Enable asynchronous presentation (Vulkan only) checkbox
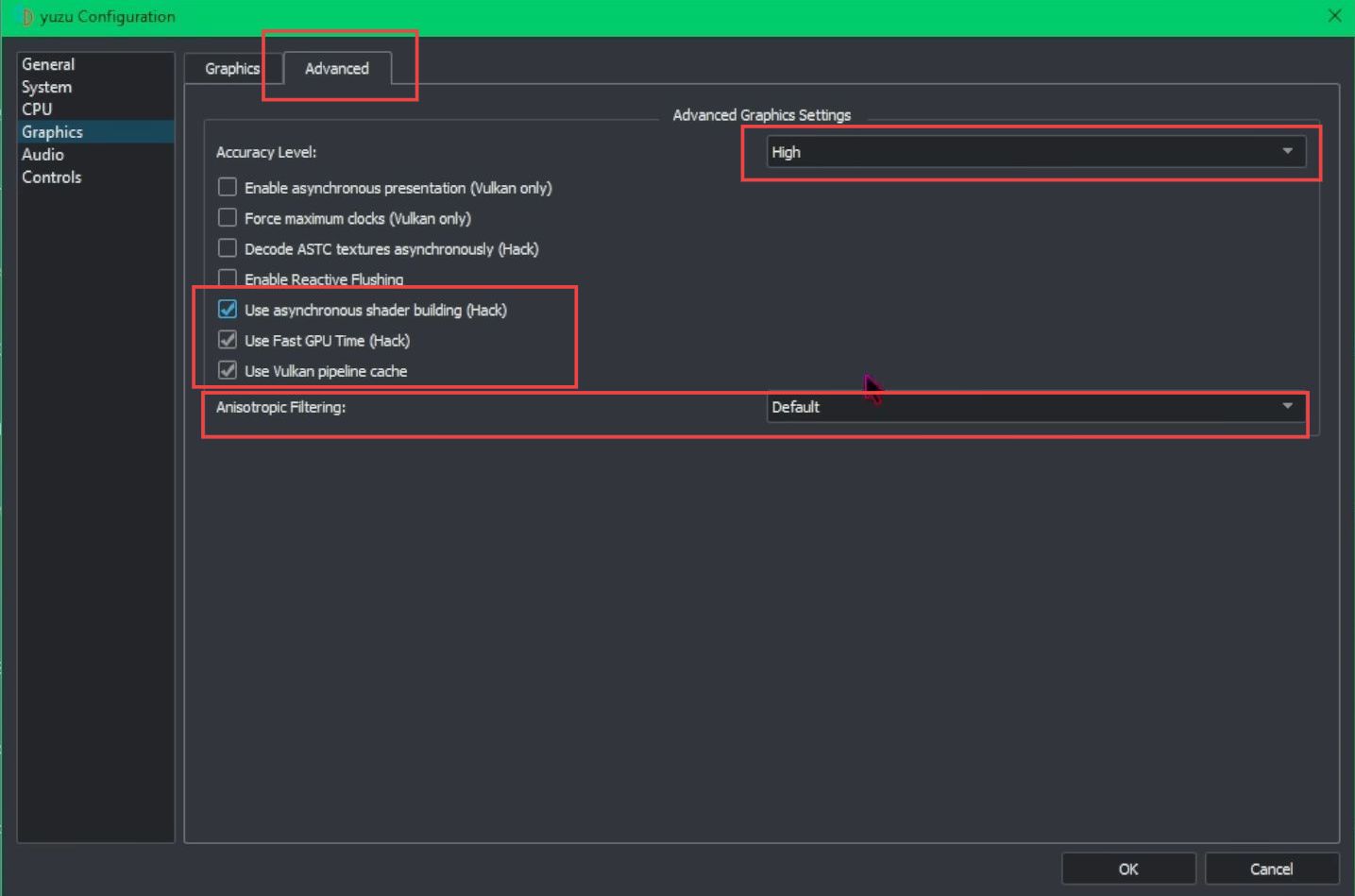1355x896 pixels. click(x=228, y=188)
